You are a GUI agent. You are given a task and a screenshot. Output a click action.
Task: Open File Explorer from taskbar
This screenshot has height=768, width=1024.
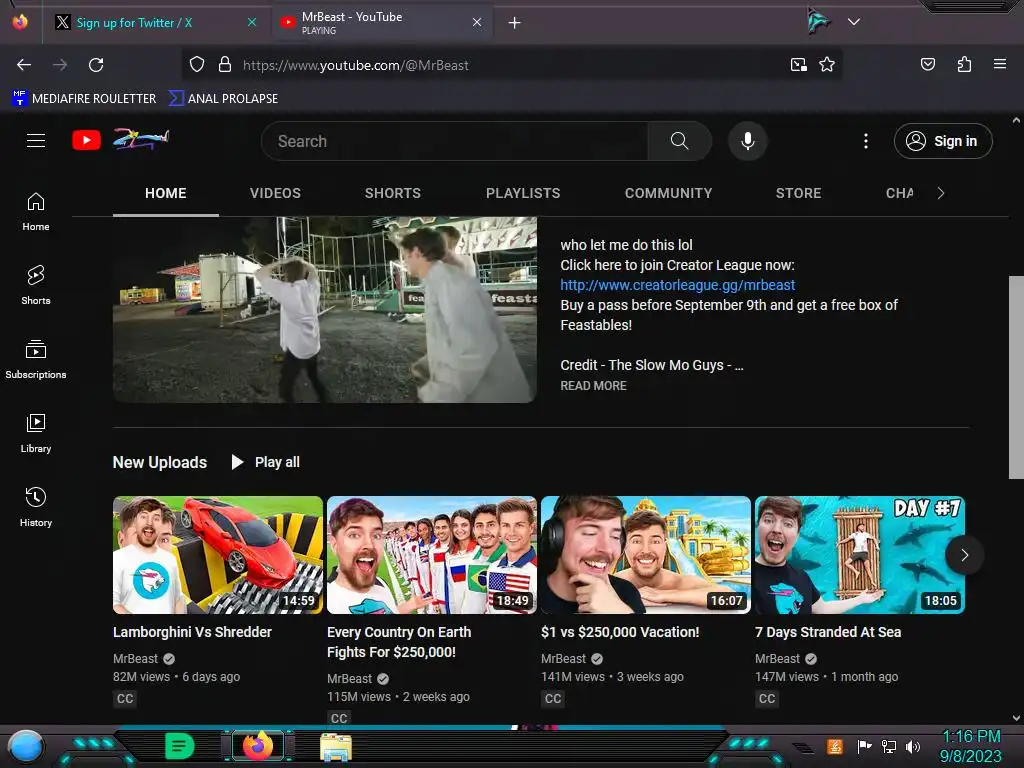tap(336, 746)
